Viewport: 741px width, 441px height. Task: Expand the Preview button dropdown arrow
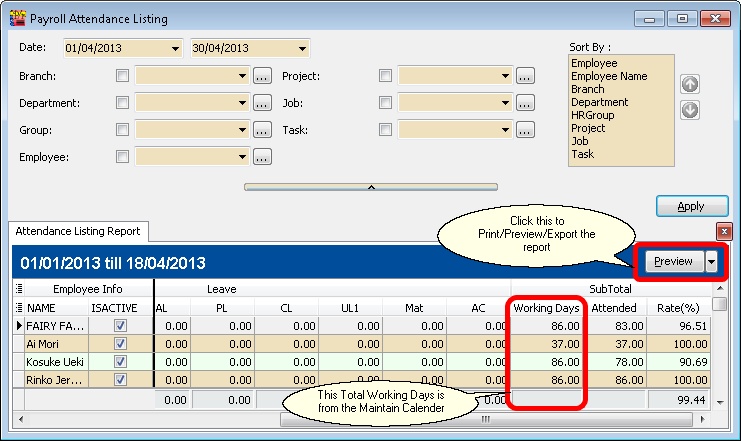pos(711,261)
